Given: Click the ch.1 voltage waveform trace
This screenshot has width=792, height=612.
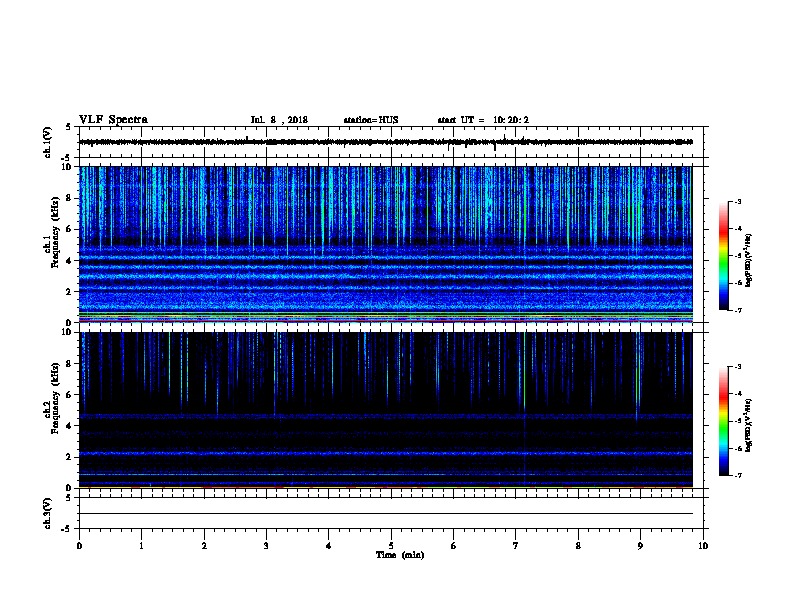Looking at the screenshot, I should 386,142.
